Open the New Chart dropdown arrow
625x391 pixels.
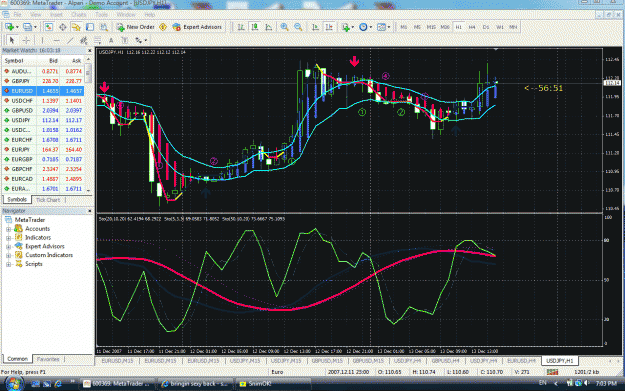17,27
